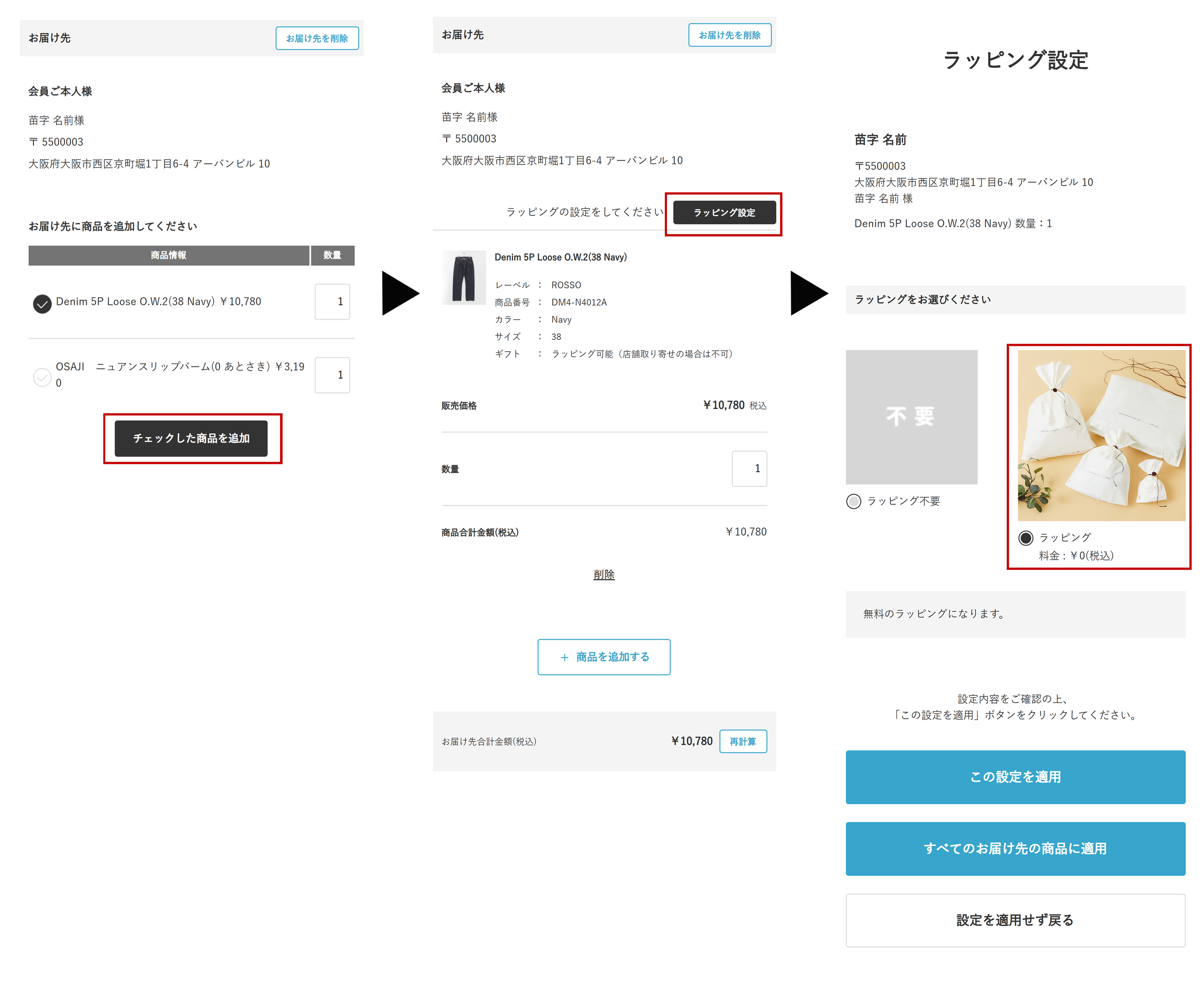Click the 無料のラッピングになります notice

pyautogui.click(x=1015, y=614)
